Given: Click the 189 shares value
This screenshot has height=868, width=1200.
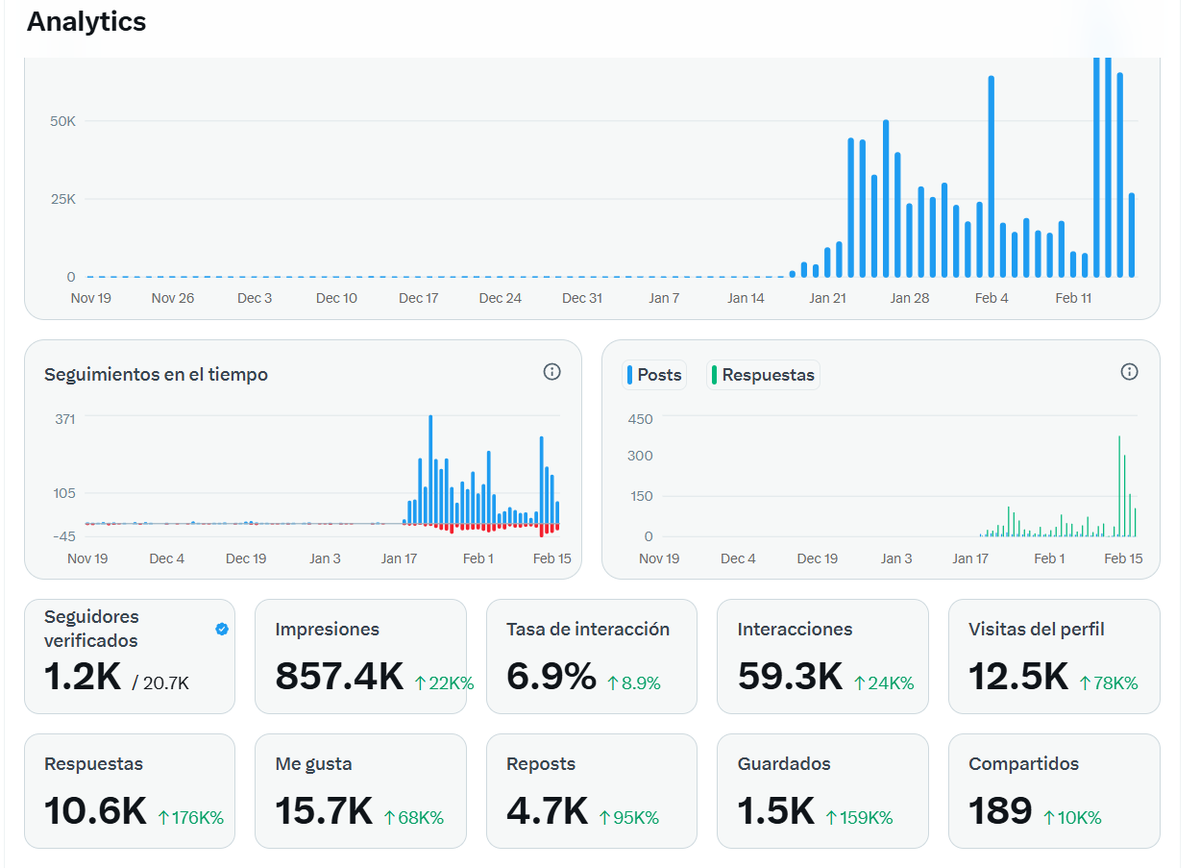Looking at the screenshot, I should 1000,811.
